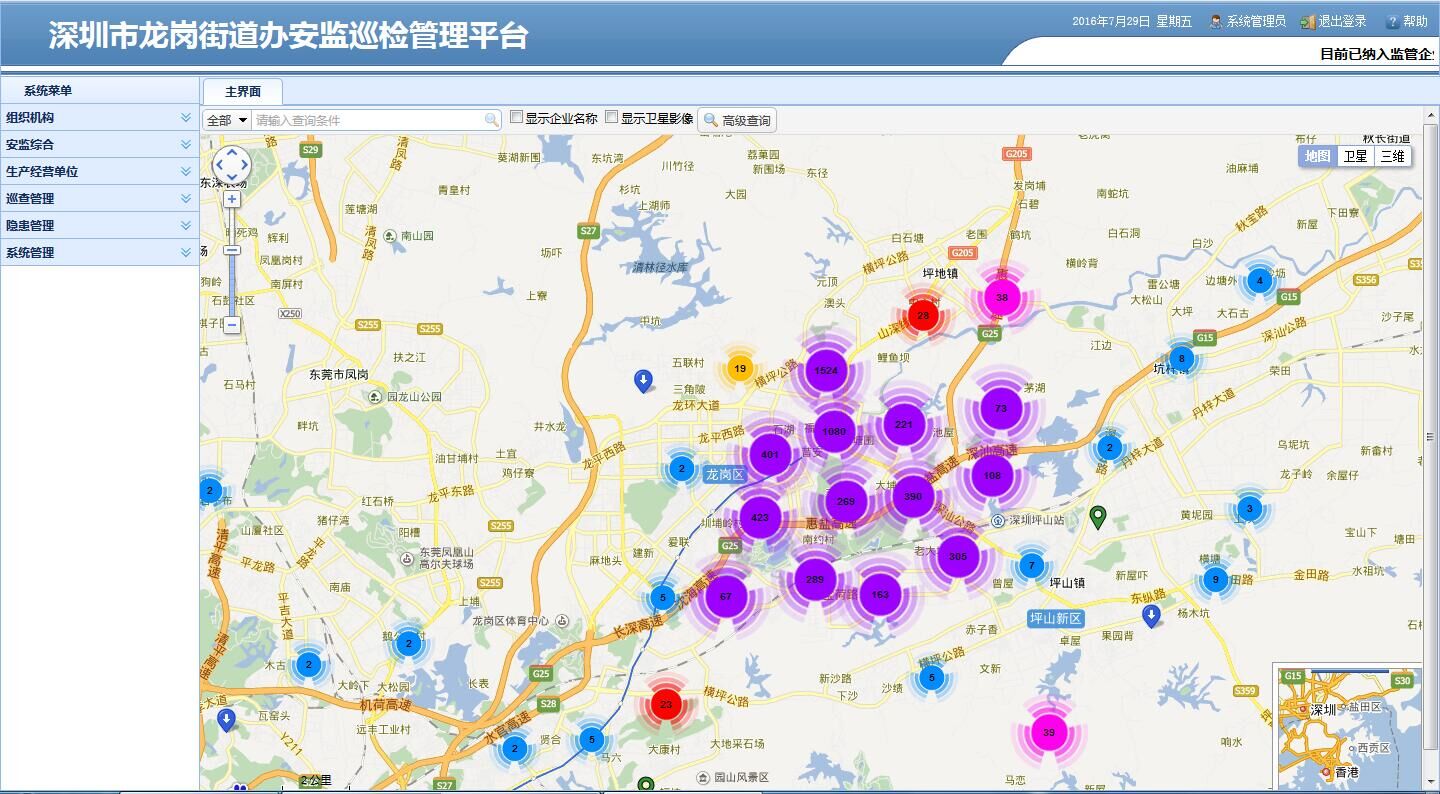Image resolution: width=1440 pixels, height=794 pixels.
Task: Open the 289 cluster marker
Action: pos(814,579)
